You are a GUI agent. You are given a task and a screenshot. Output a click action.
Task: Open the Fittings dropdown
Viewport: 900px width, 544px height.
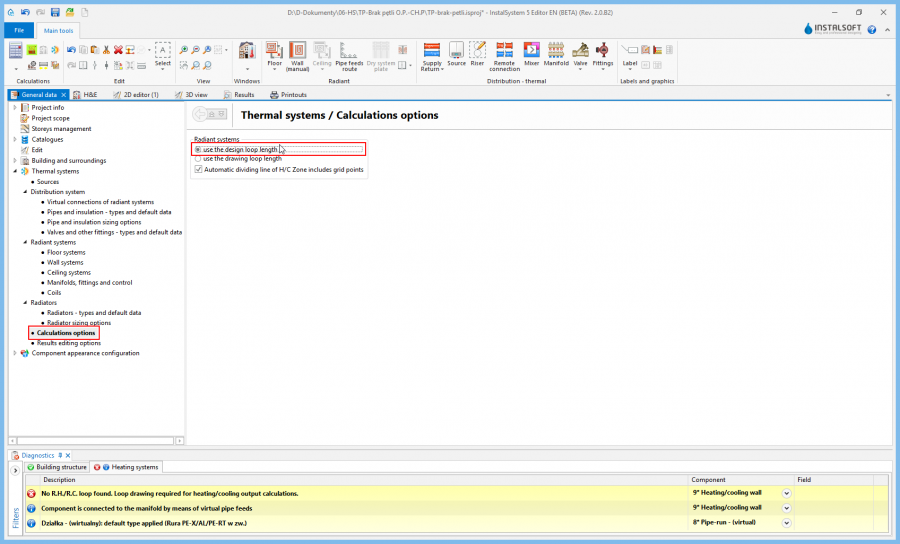(x=602, y=56)
